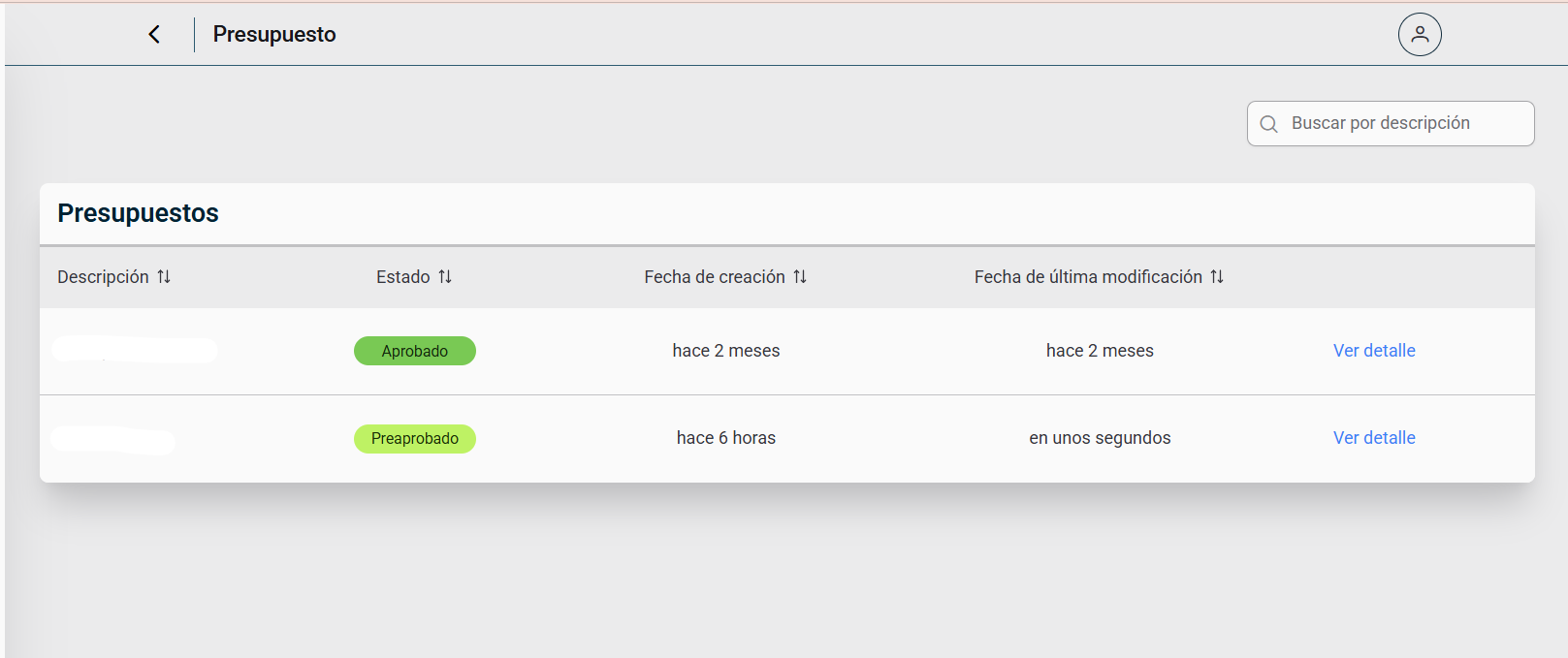Click the Aprobado status badge

click(x=414, y=351)
